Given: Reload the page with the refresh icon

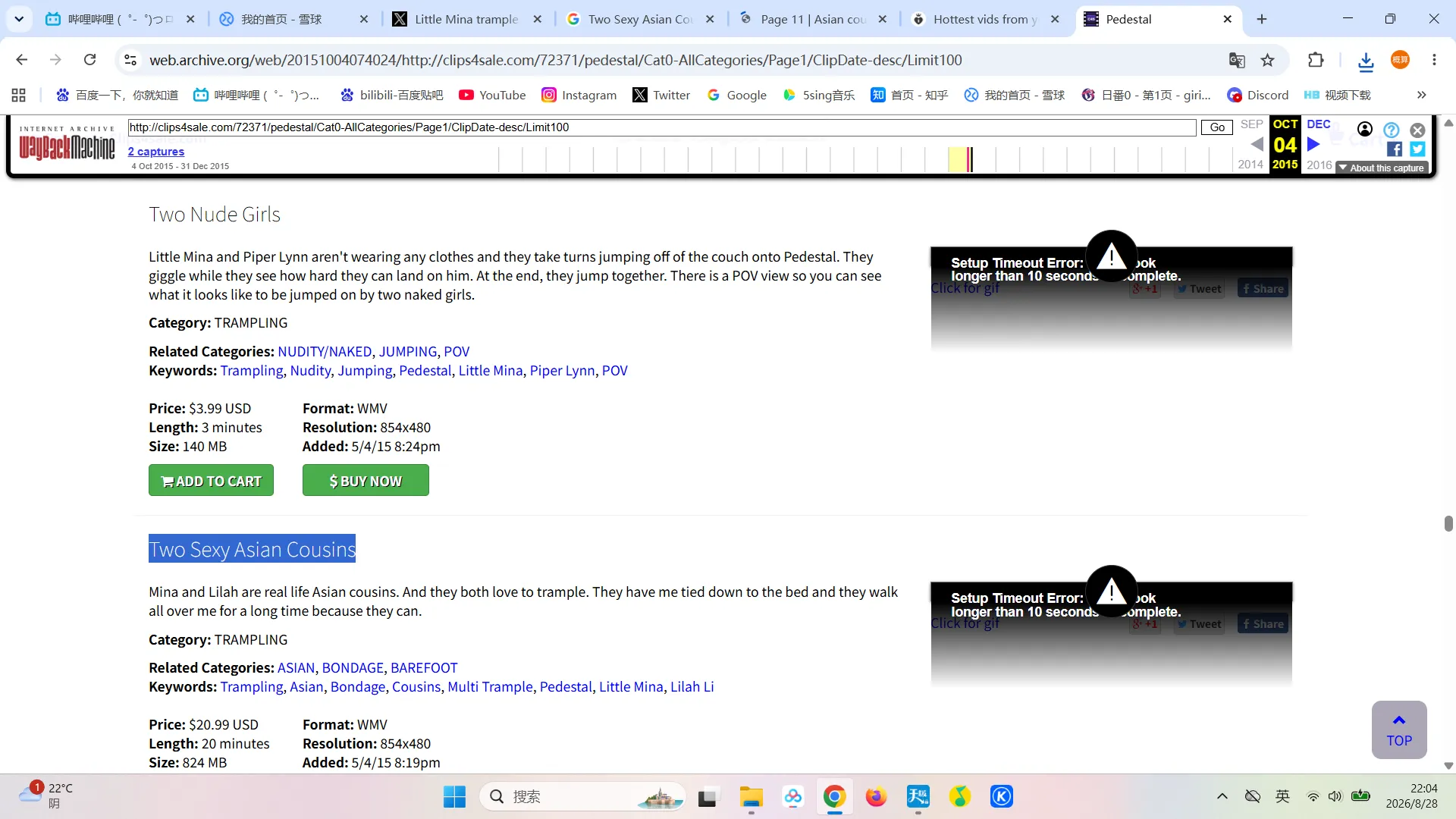Looking at the screenshot, I should click(x=89, y=60).
